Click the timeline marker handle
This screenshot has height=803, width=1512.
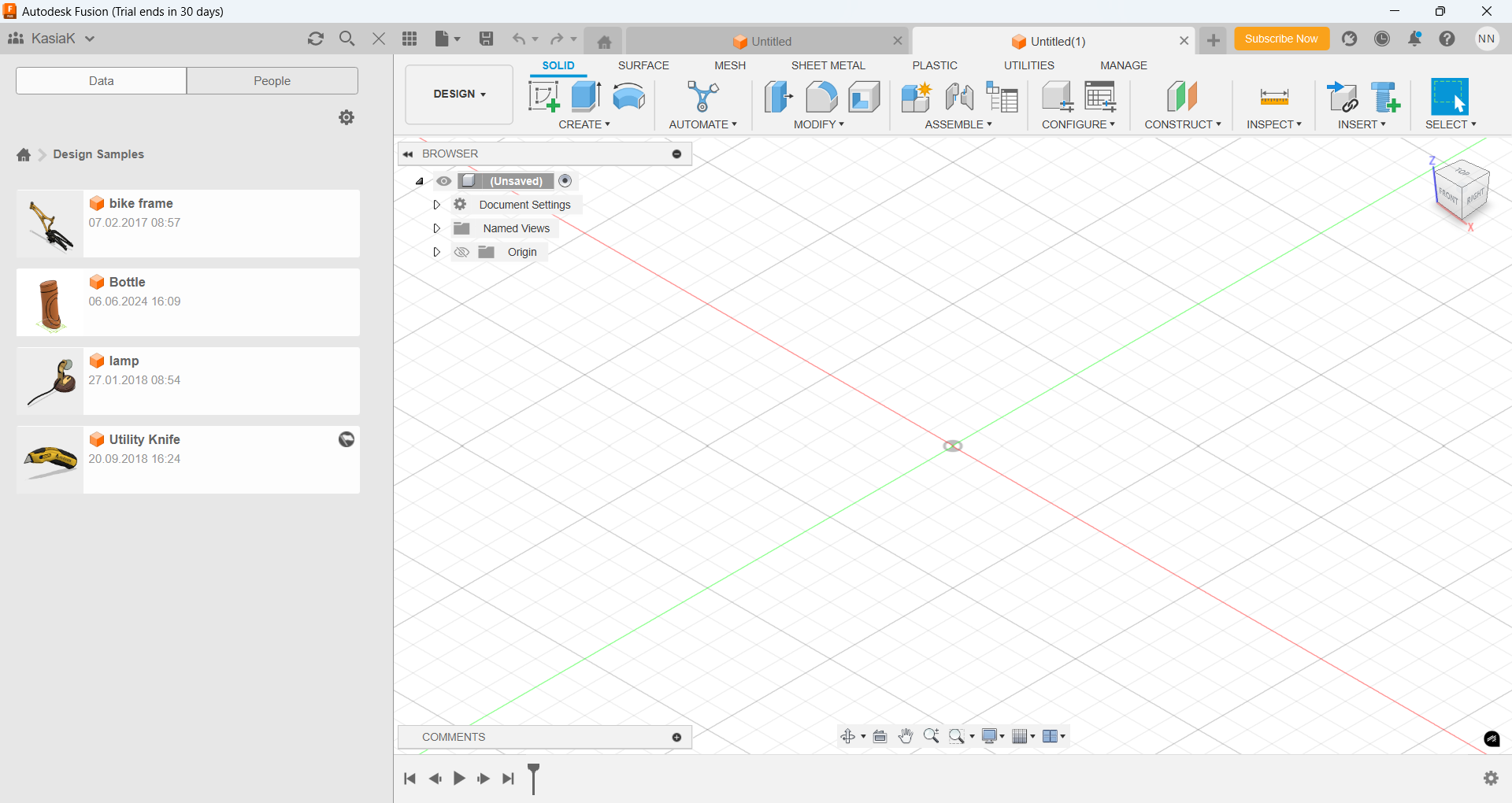[533, 778]
